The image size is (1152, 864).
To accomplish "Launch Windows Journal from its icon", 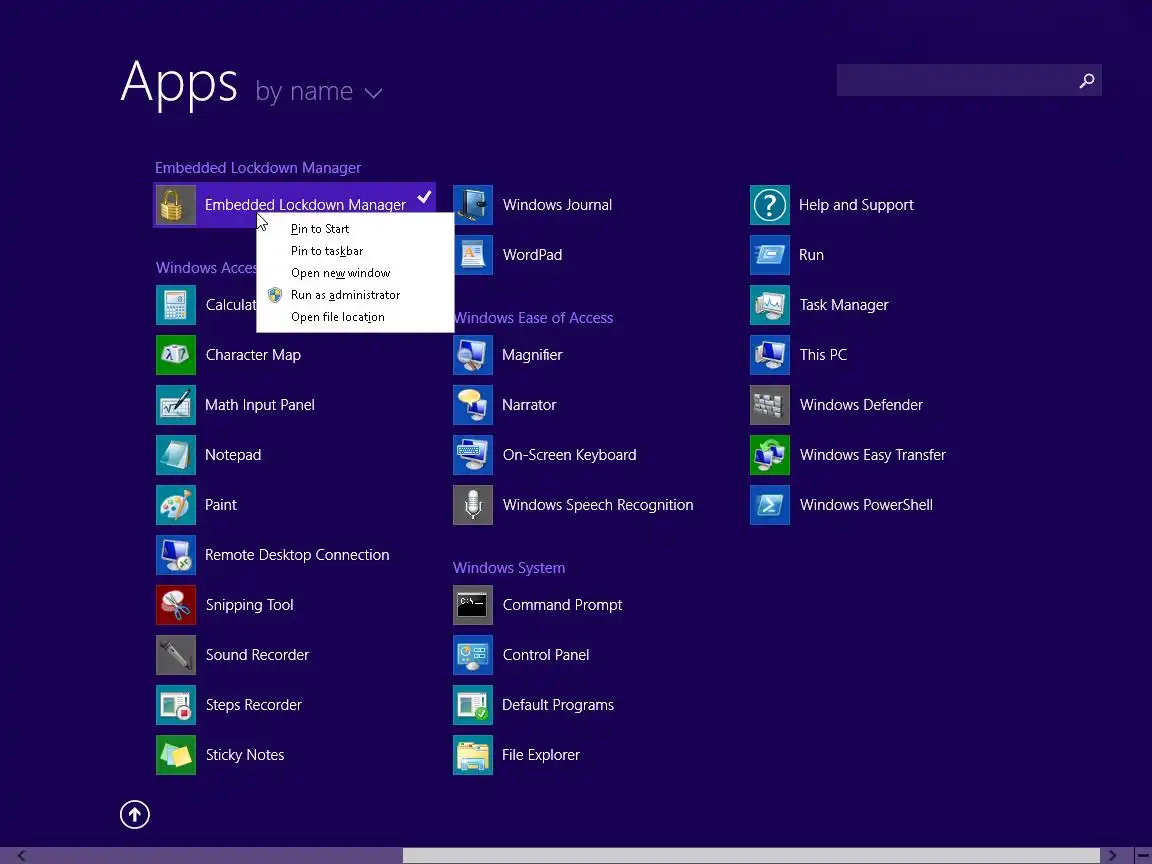I will (x=472, y=205).
